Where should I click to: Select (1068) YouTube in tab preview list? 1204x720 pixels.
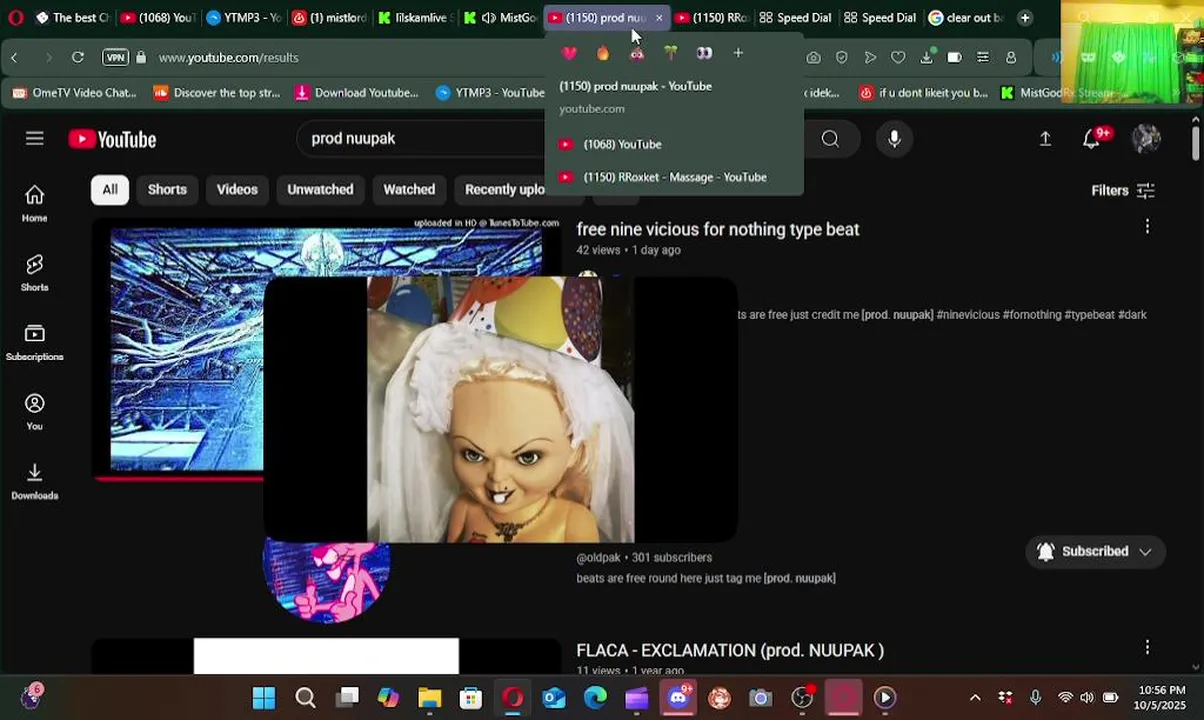pyautogui.click(x=673, y=144)
